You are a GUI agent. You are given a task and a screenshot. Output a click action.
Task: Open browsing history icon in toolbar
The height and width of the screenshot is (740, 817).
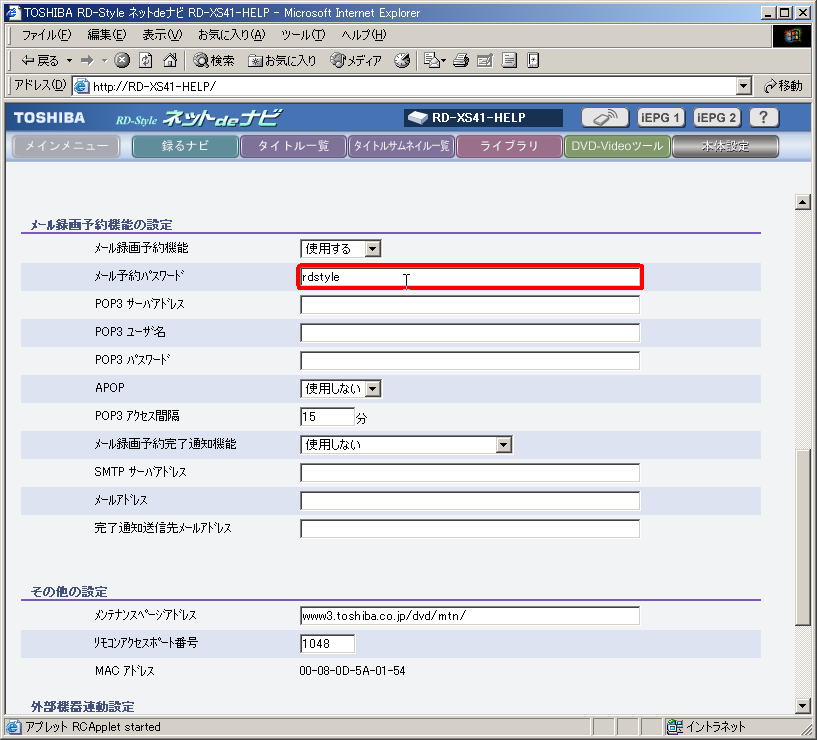(x=402, y=61)
